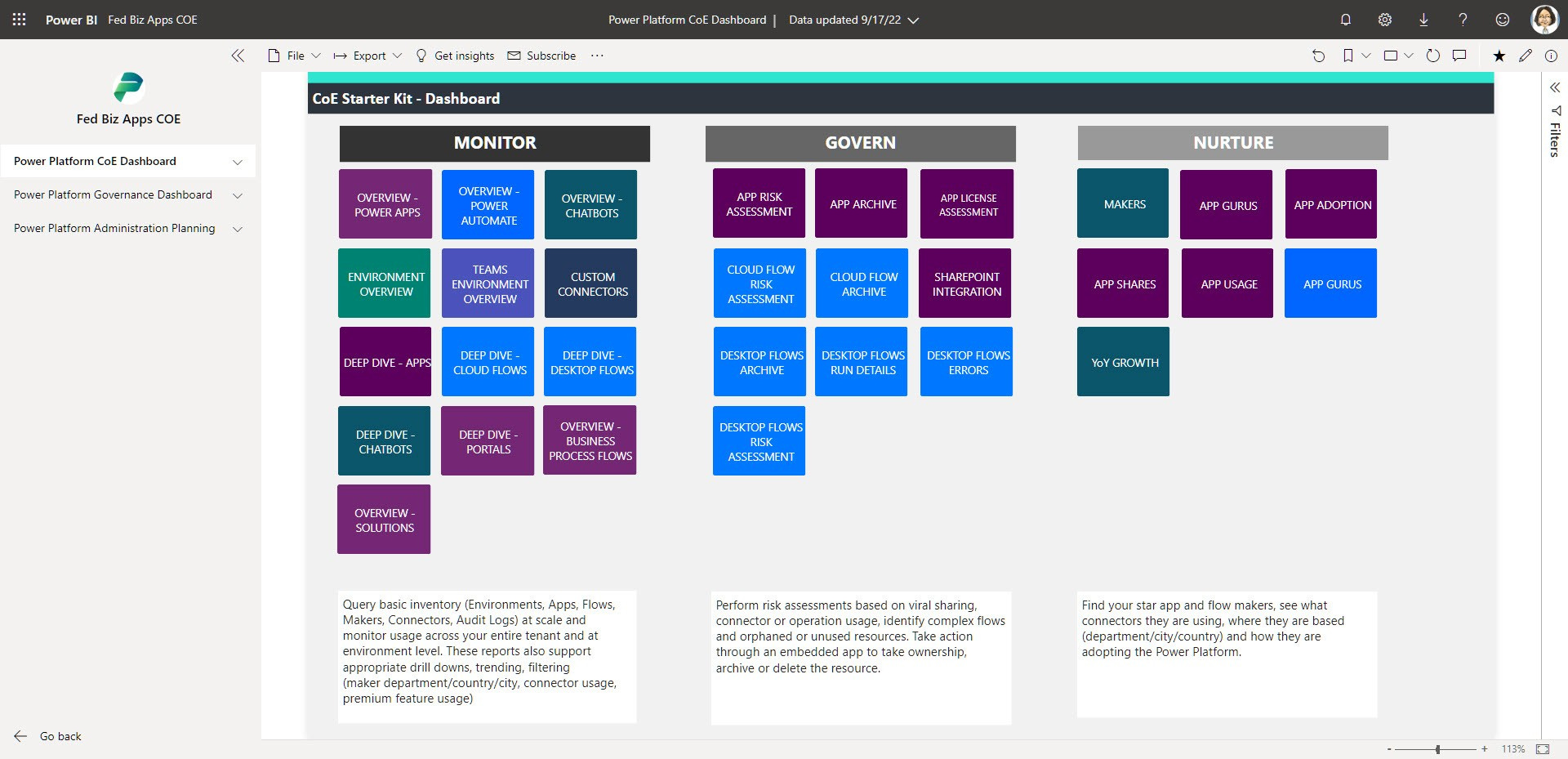Open the Desktop Flows Errors tile
1568x759 pixels.
coord(967,362)
